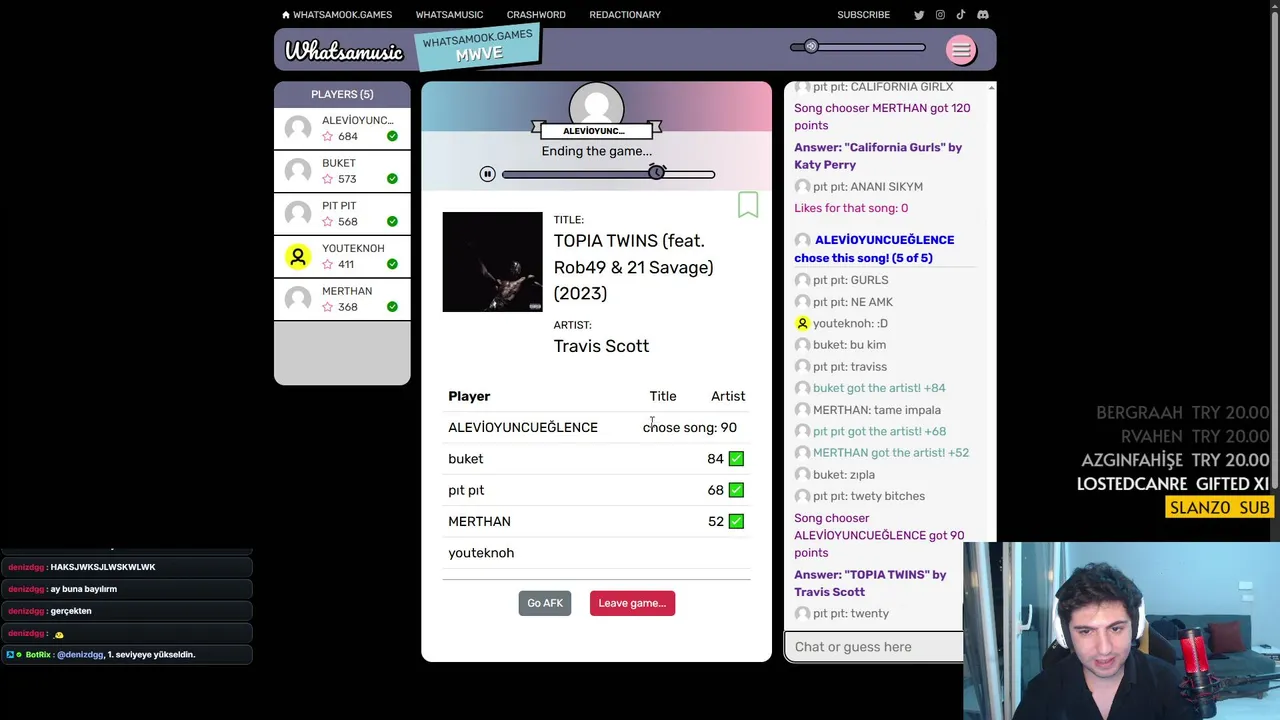Click the green artist checkmark in MERTHAN's row

click(x=736, y=521)
